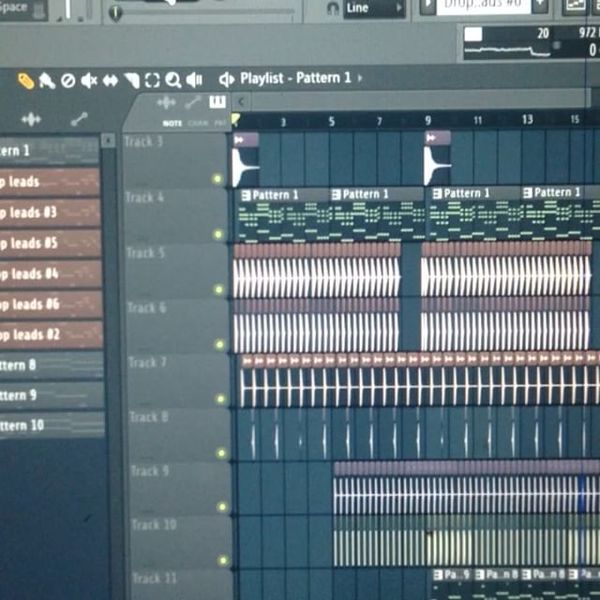Image resolution: width=600 pixels, height=600 pixels.
Task: Select 'ttern 10' in picker
Action: [x=52, y=425]
